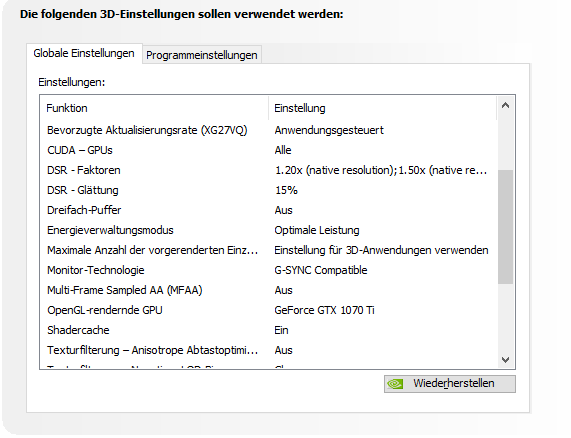
Task: Select the Dreifach-Puffer row
Action: click(268, 210)
